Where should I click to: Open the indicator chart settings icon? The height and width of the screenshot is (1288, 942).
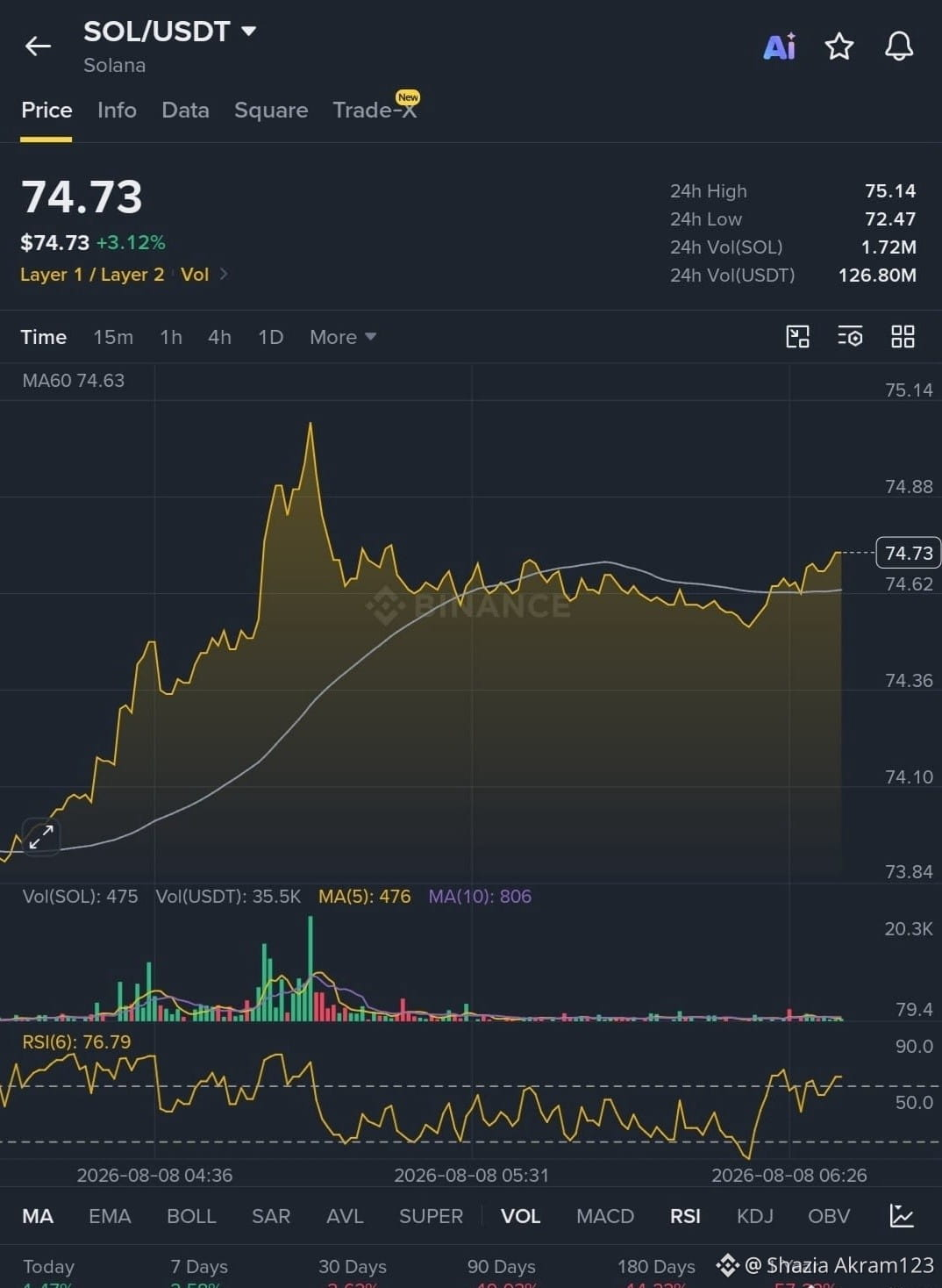902,1216
